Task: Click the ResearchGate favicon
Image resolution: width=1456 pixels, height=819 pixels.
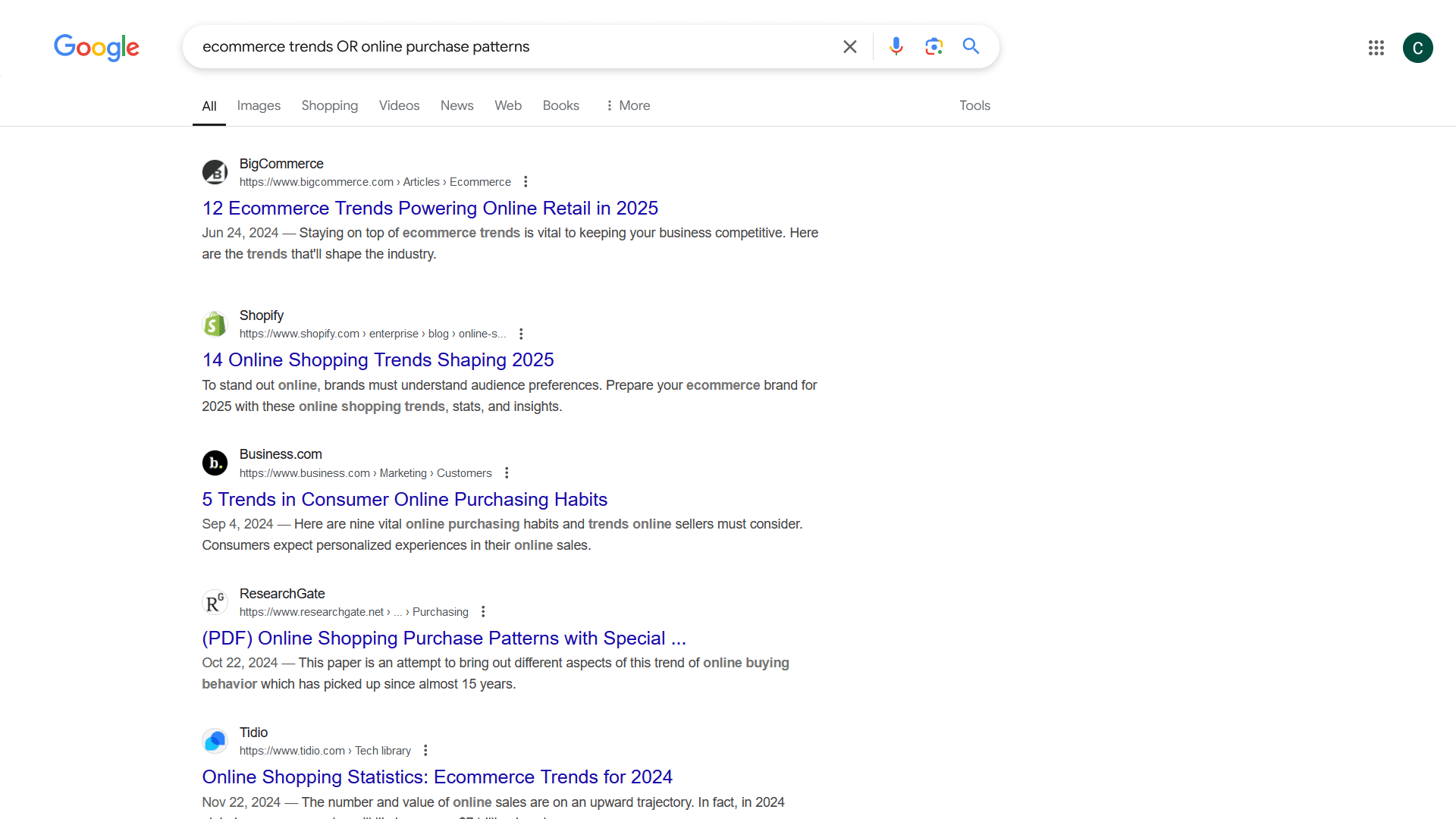Action: (x=215, y=602)
